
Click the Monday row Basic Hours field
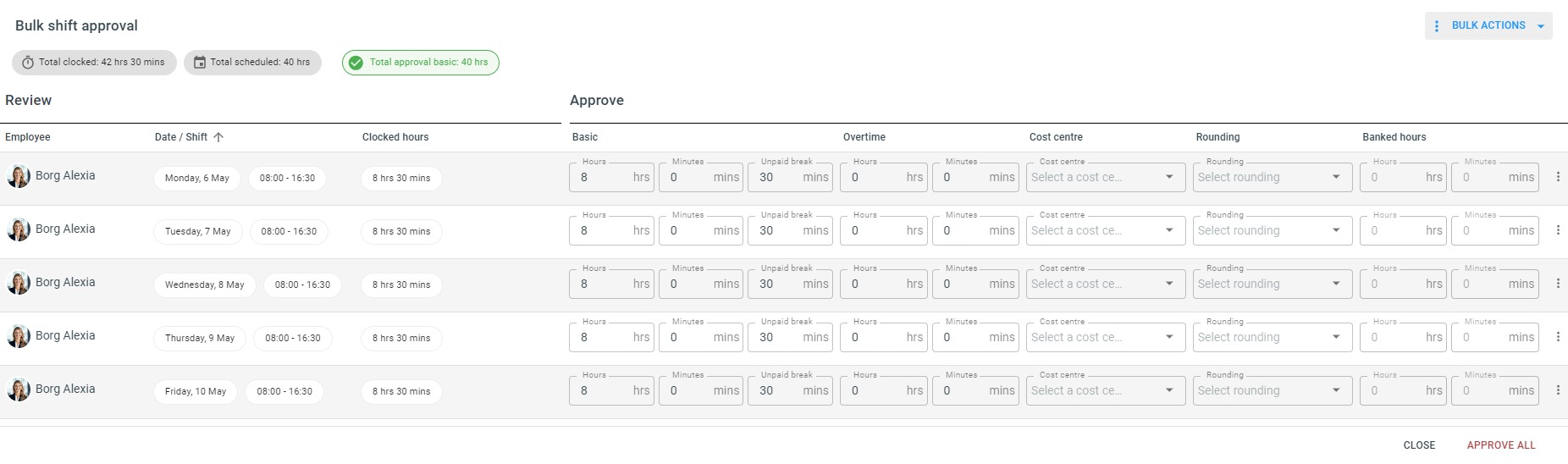pos(611,177)
